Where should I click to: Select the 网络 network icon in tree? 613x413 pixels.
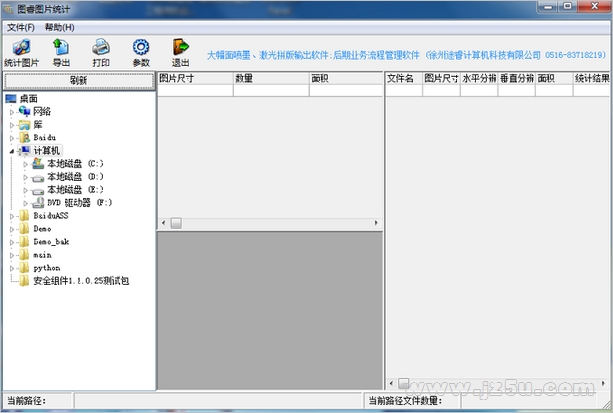click(25, 112)
